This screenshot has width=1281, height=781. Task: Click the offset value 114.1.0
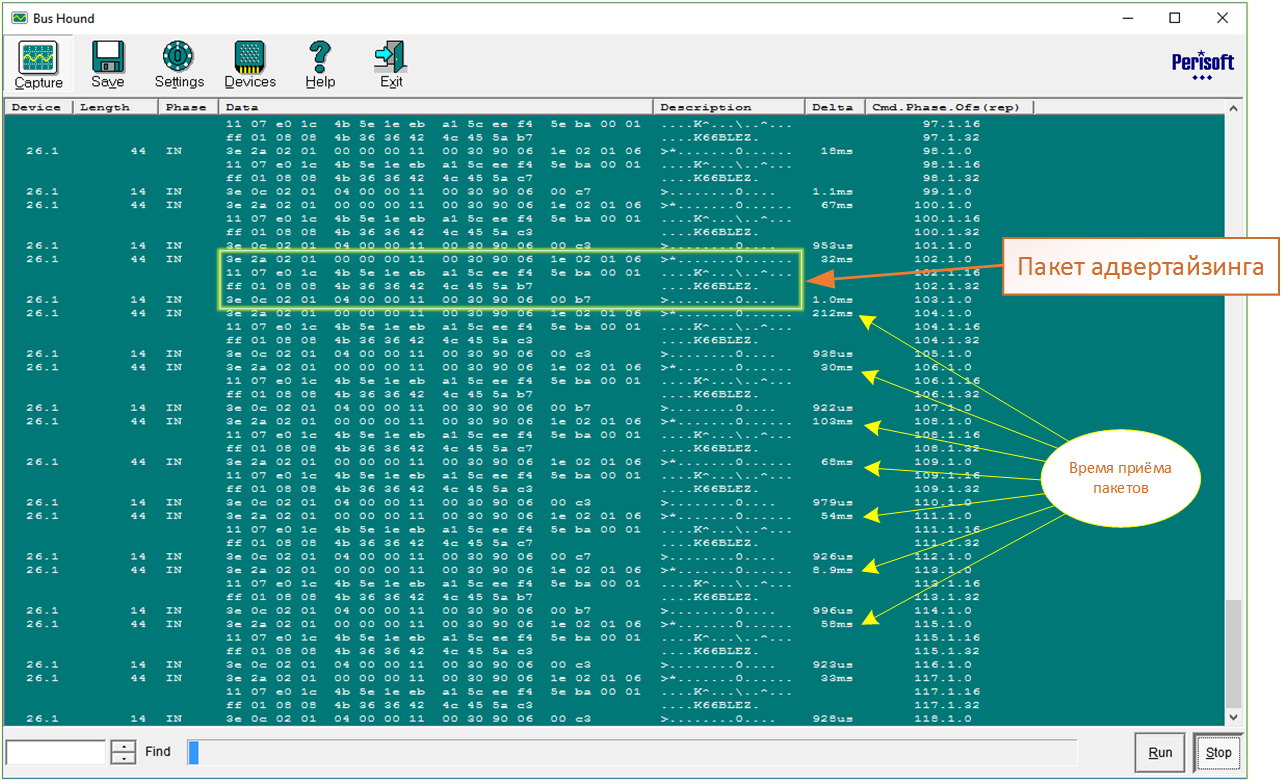943,610
